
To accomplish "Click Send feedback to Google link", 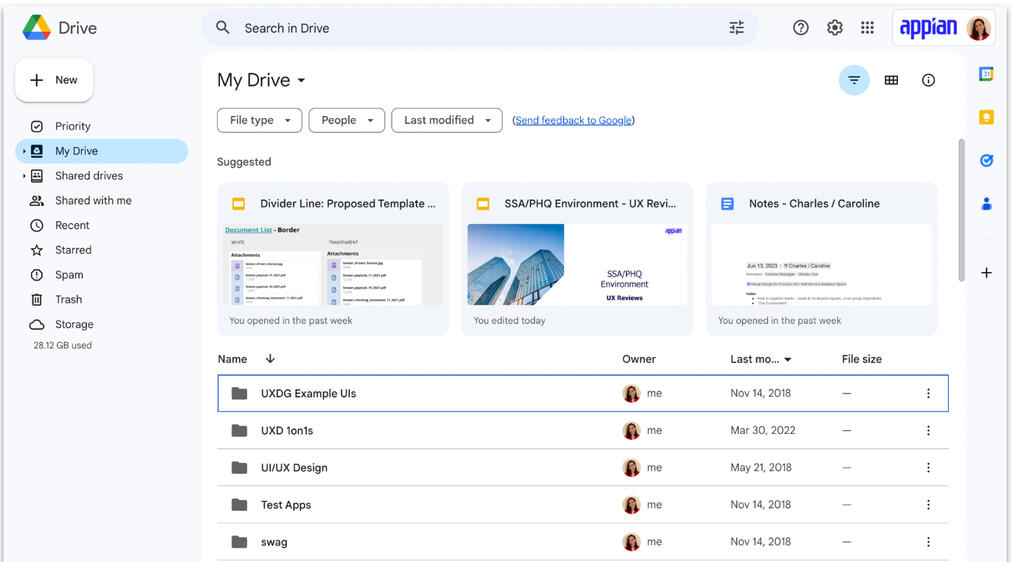I will click(573, 120).
